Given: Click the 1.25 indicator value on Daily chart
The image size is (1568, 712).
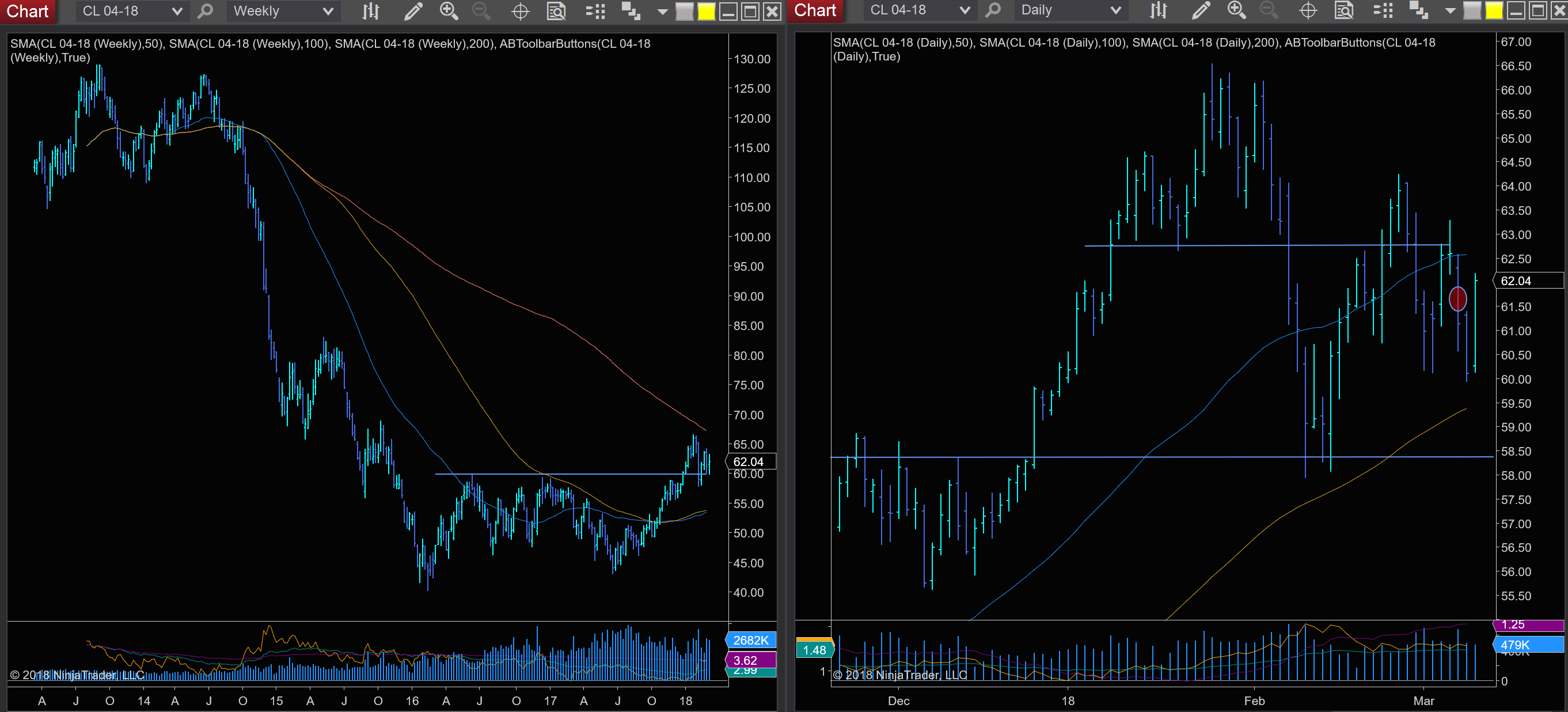Looking at the screenshot, I should click(1528, 625).
